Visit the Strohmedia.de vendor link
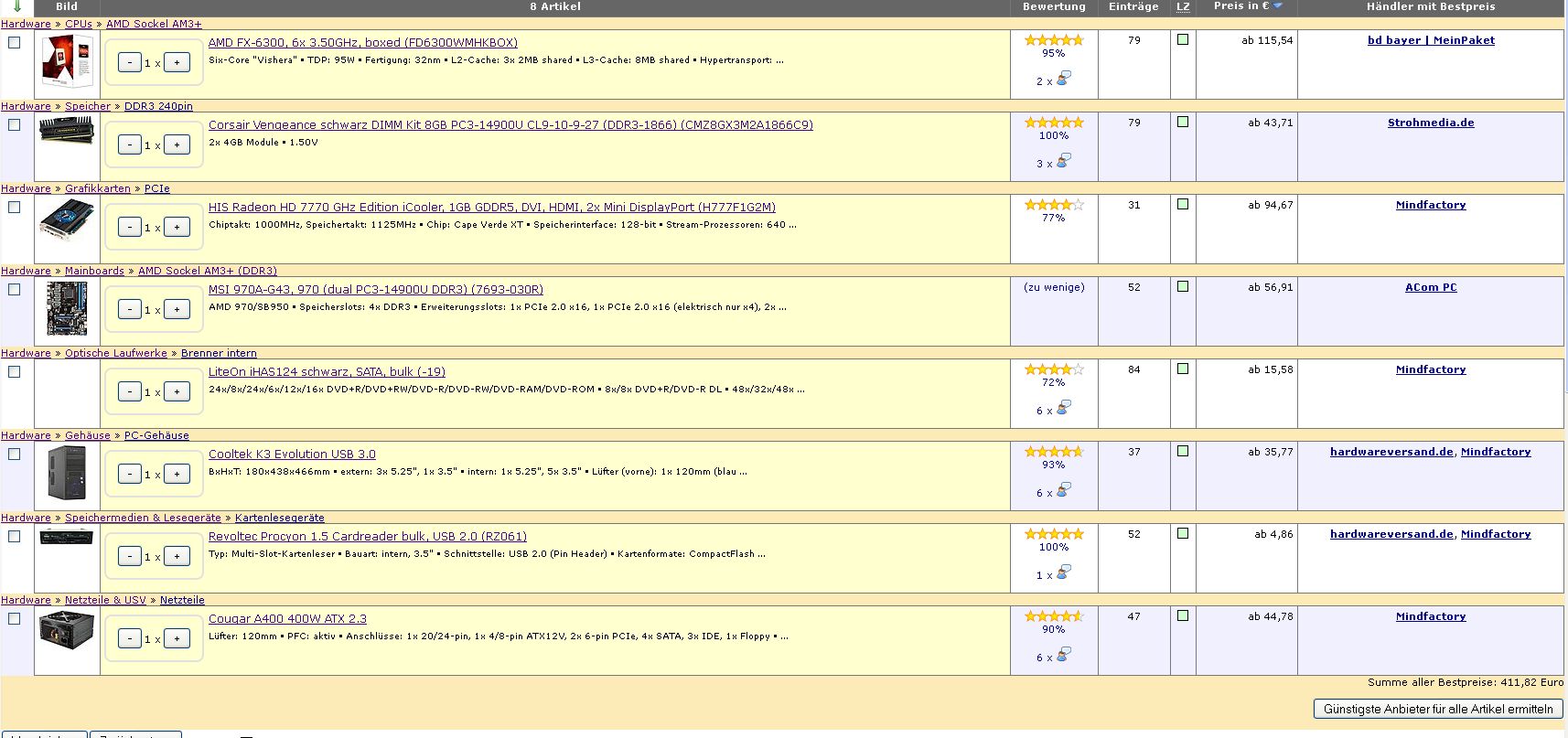This screenshot has width=1568, height=738. [1431, 123]
